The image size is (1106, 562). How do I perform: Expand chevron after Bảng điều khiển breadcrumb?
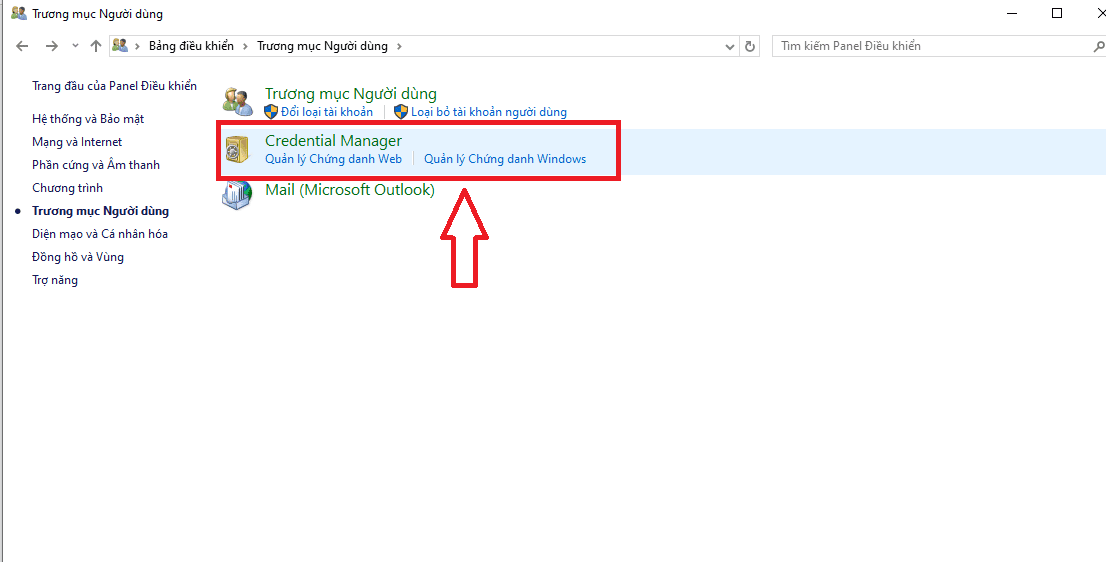point(245,46)
